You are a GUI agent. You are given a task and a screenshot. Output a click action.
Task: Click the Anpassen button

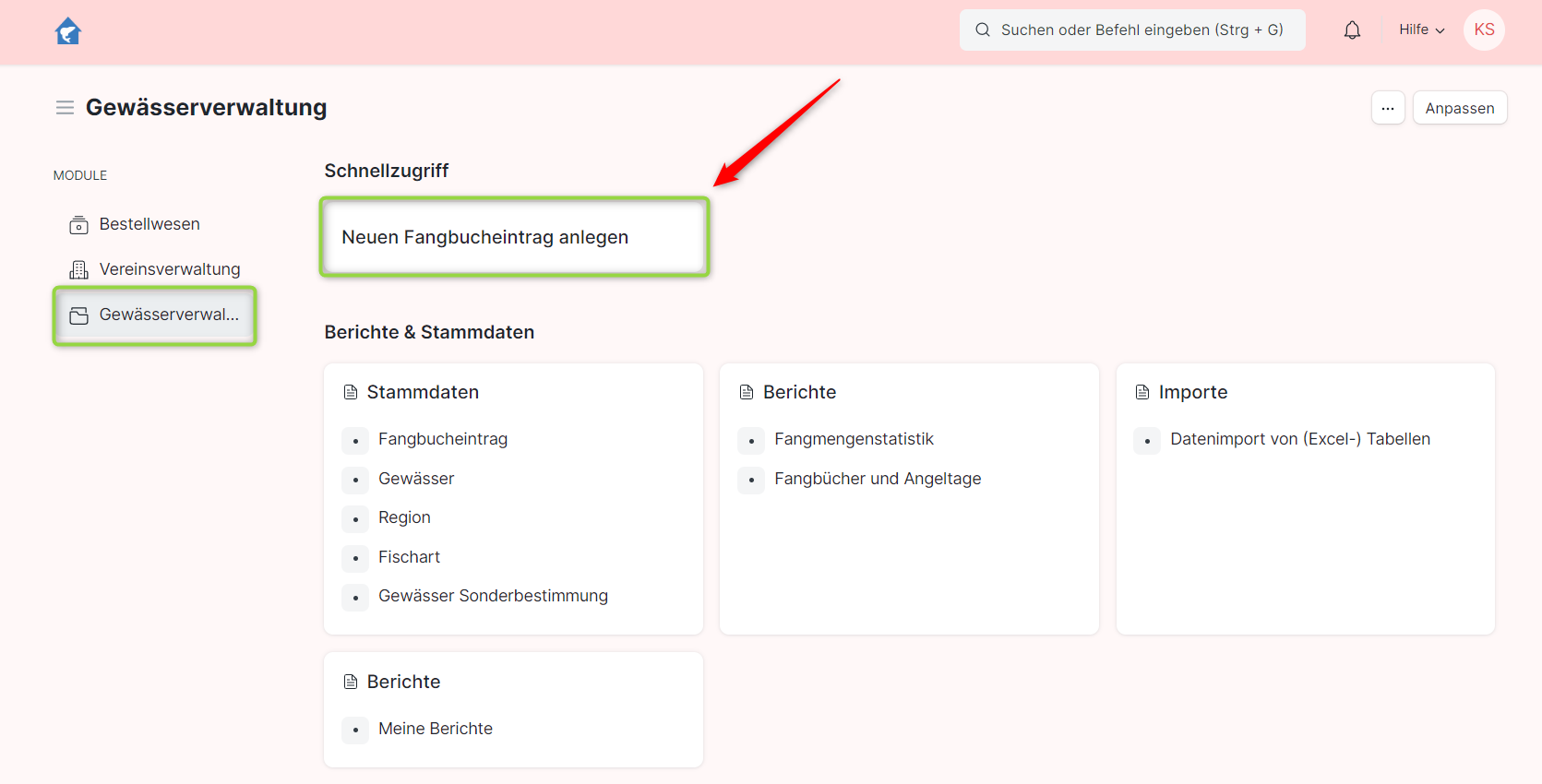tap(1459, 108)
